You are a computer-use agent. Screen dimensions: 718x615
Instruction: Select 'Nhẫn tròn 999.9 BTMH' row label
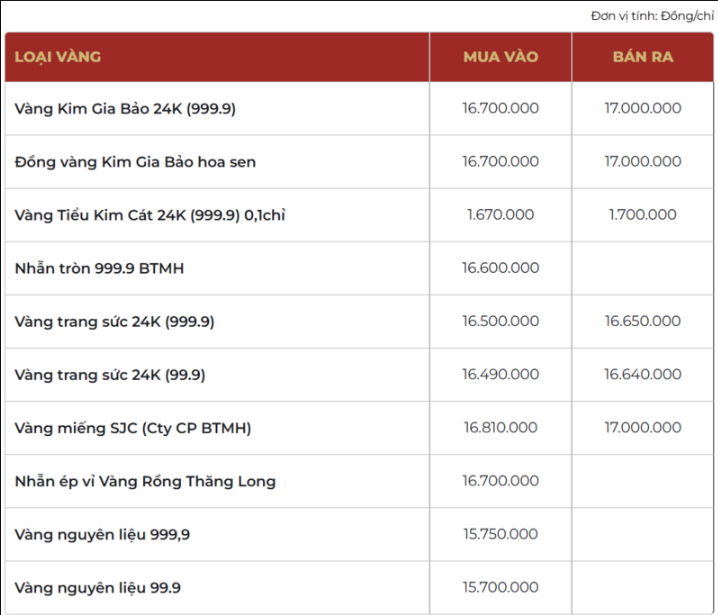(99, 268)
